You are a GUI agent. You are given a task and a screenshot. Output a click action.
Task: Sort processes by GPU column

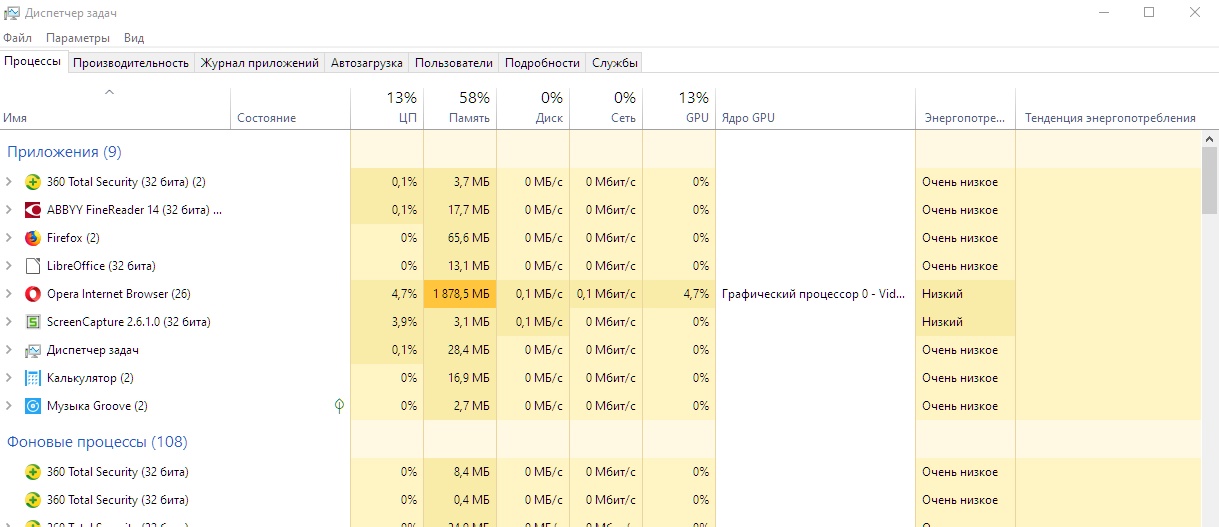click(x=679, y=108)
